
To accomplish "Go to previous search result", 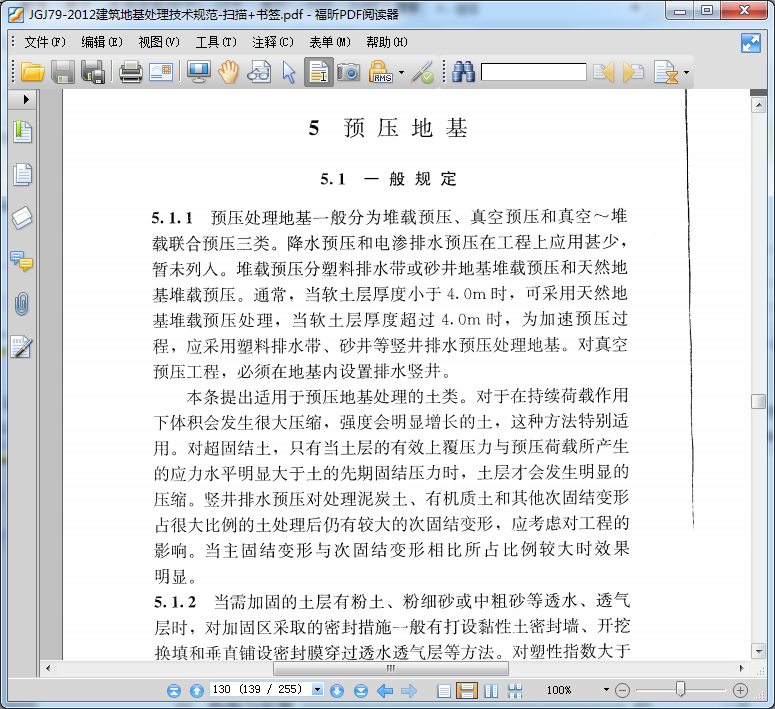I will tap(604, 72).
